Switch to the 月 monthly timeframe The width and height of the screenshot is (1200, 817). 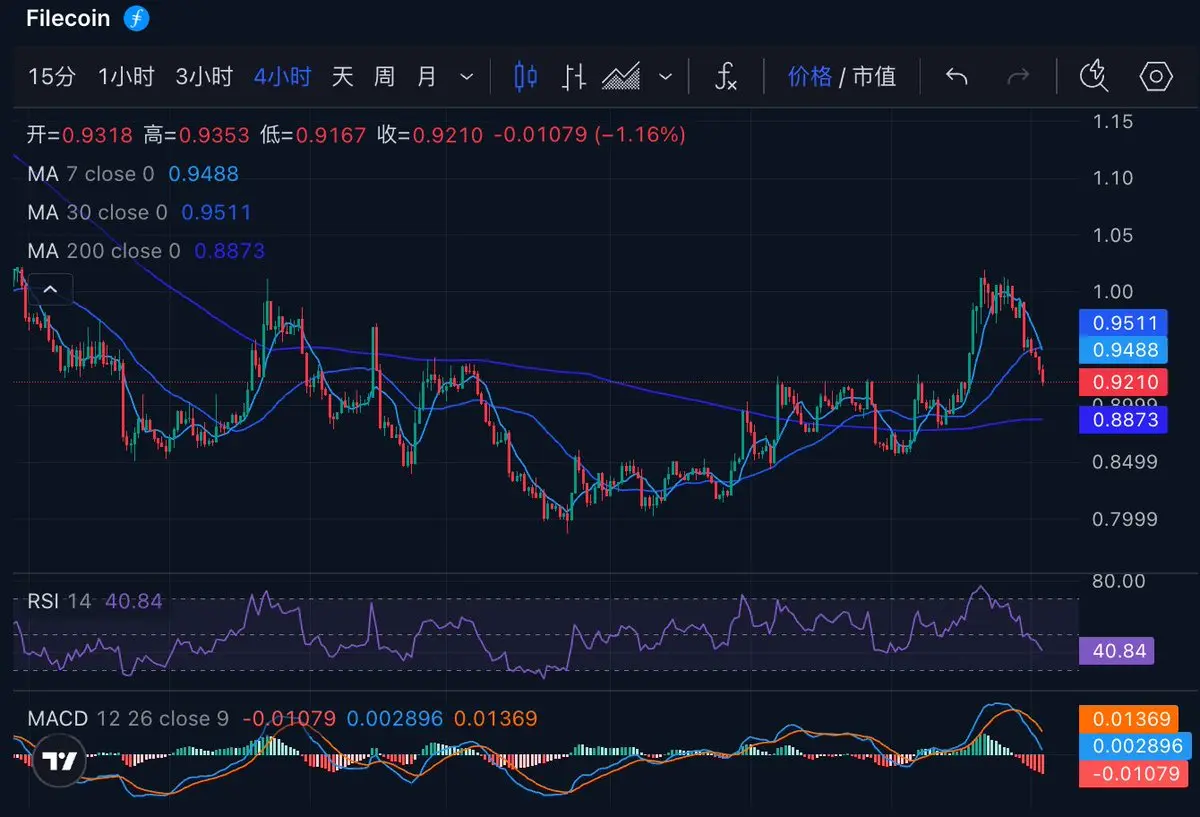tap(427, 77)
